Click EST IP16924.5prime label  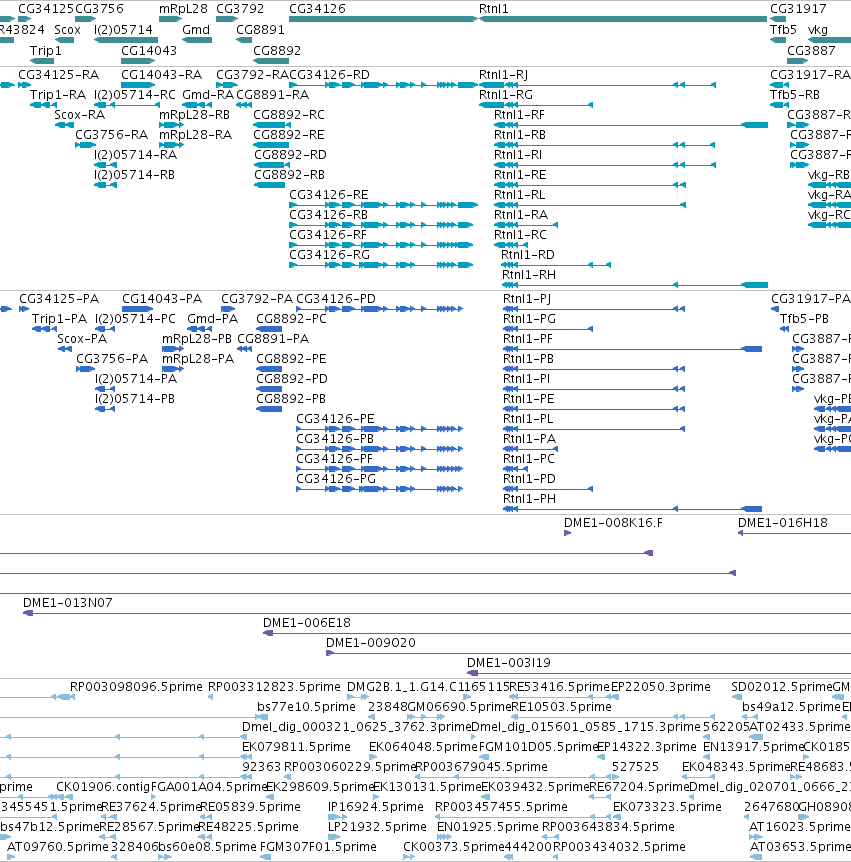(375, 807)
